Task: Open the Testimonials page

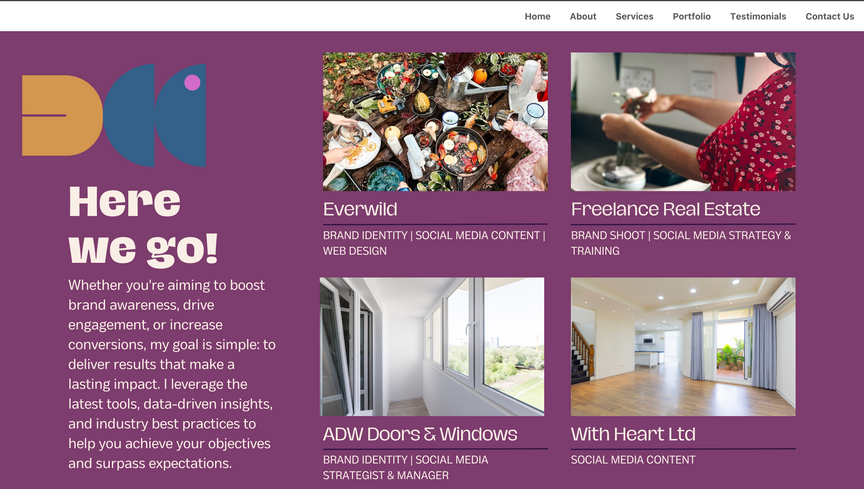Action: (x=758, y=17)
